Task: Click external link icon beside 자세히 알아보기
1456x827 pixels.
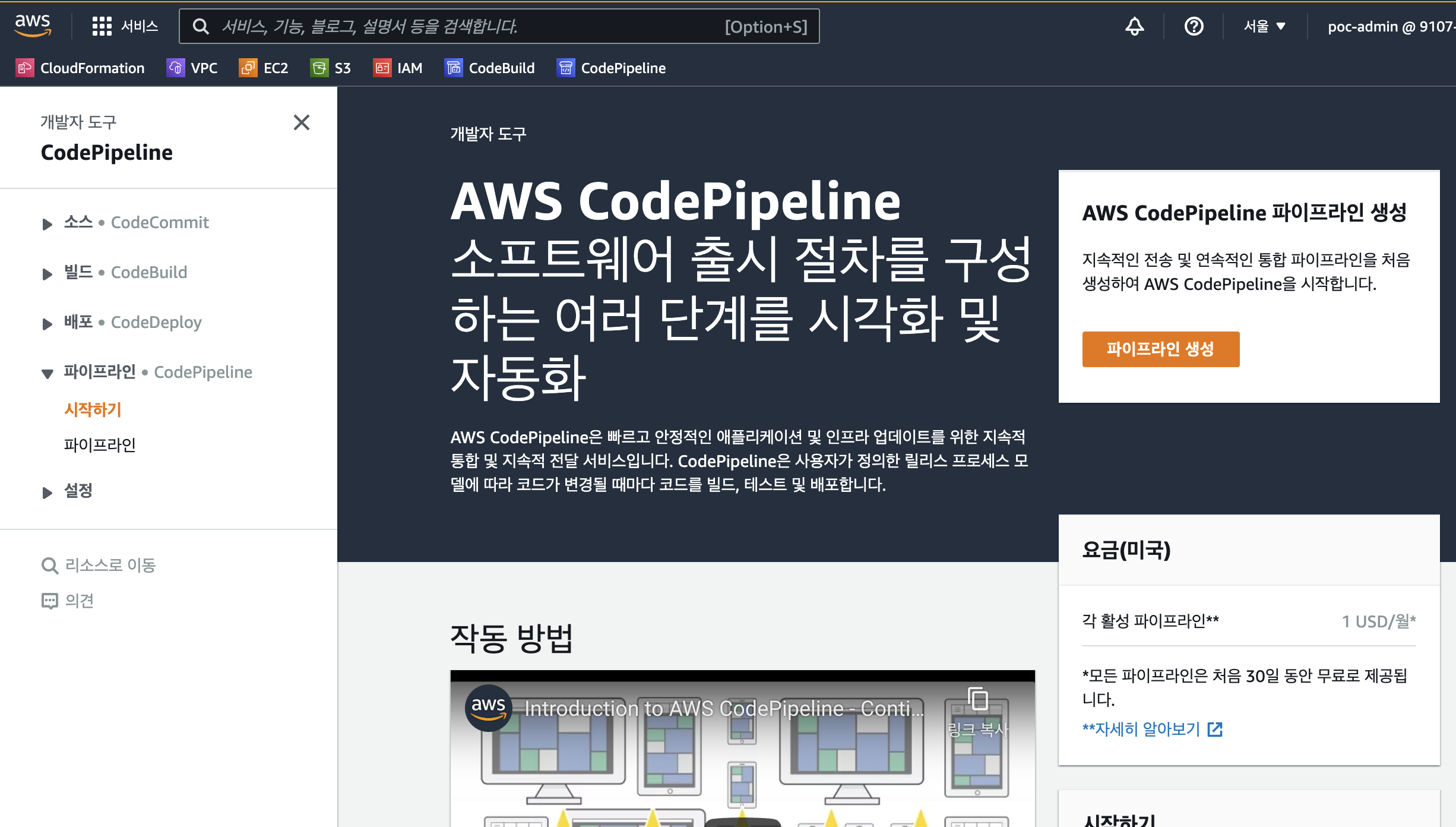Action: point(1215,729)
